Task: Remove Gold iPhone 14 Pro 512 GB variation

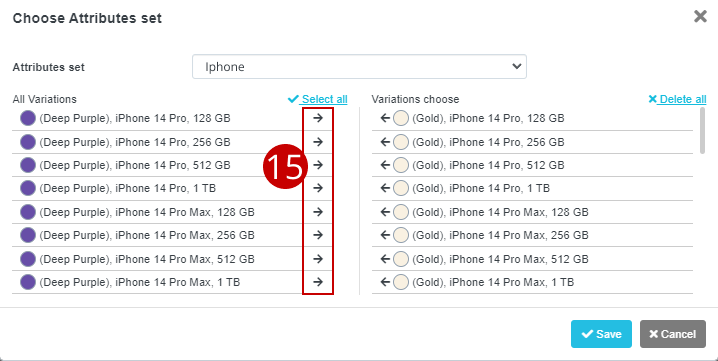Action: tap(385, 165)
